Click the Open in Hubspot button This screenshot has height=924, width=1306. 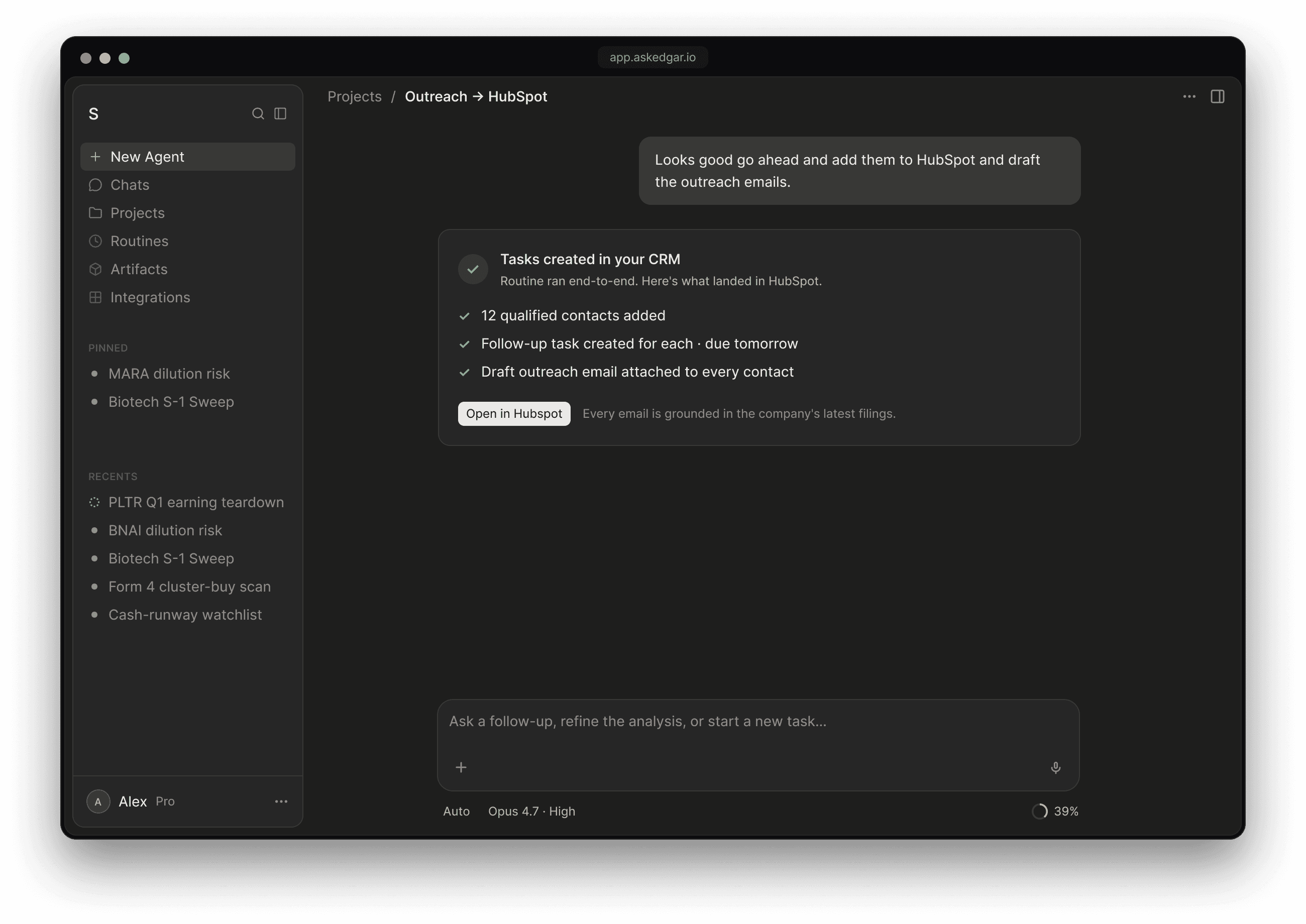[x=514, y=414]
